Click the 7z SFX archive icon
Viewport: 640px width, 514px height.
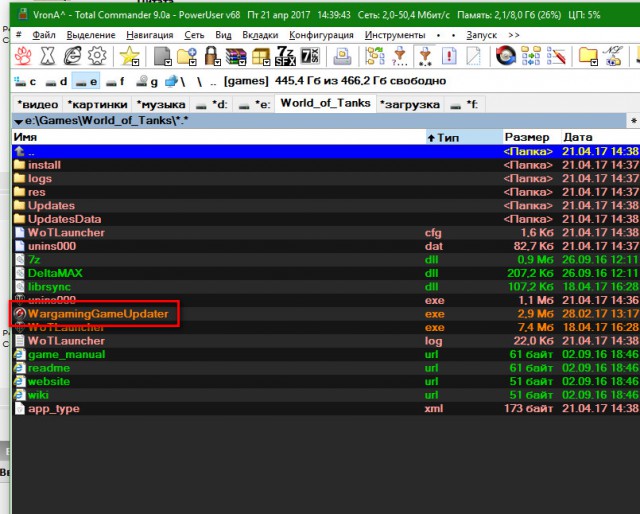click(285, 56)
